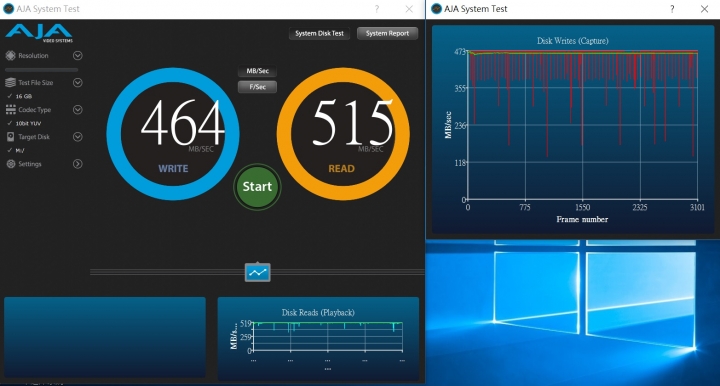Screen dimensions: 720x386
Task: Start the disk test
Action: point(257,187)
